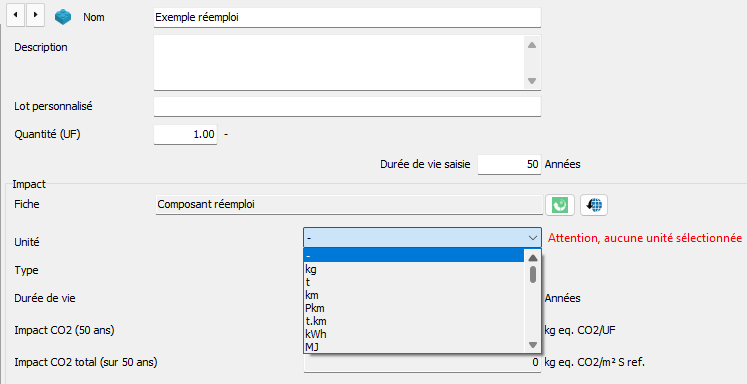Click the 'Impact' group title
The height and width of the screenshot is (384, 747).
click(29, 184)
